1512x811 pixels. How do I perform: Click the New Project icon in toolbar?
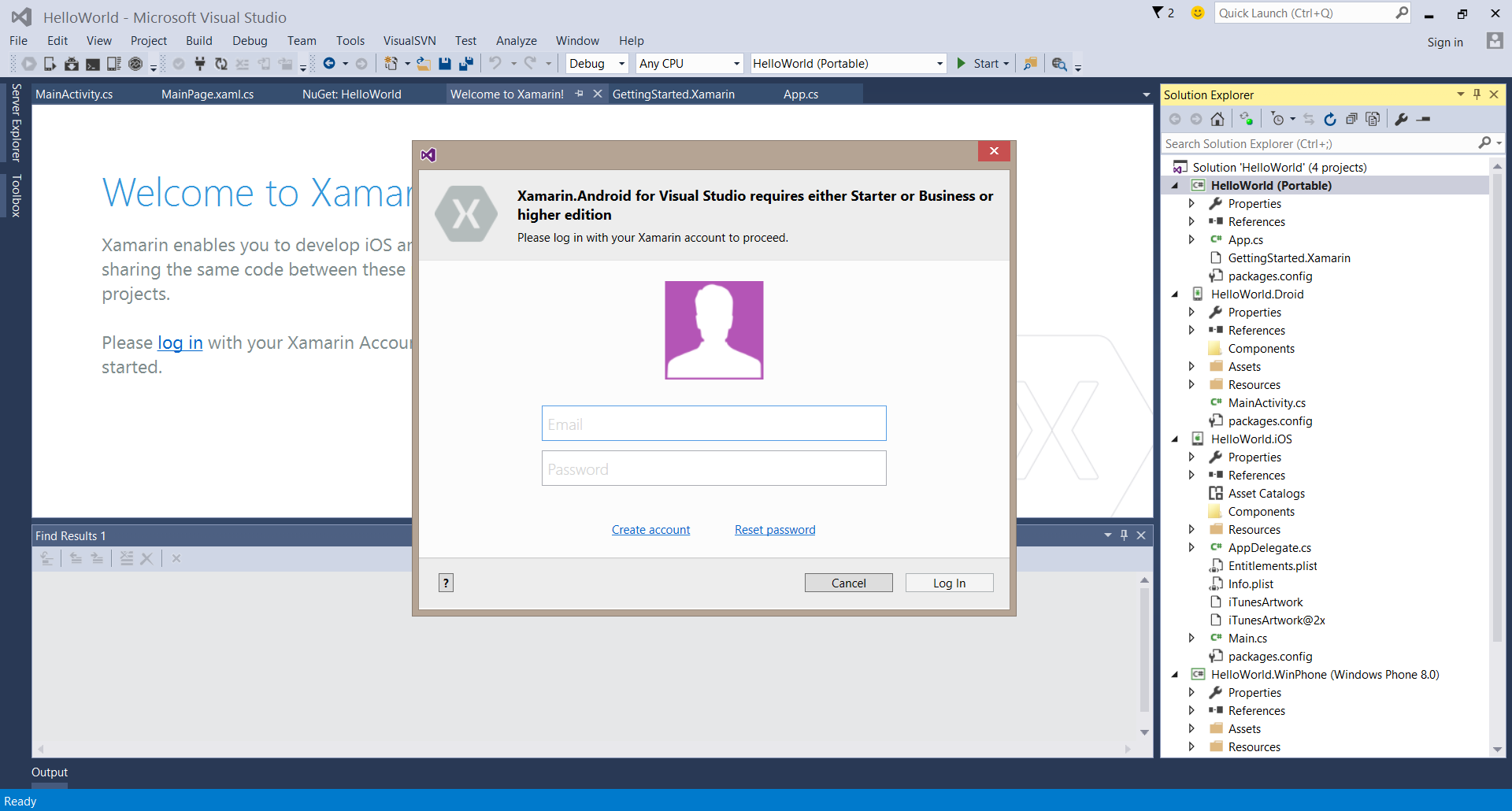click(x=391, y=64)
